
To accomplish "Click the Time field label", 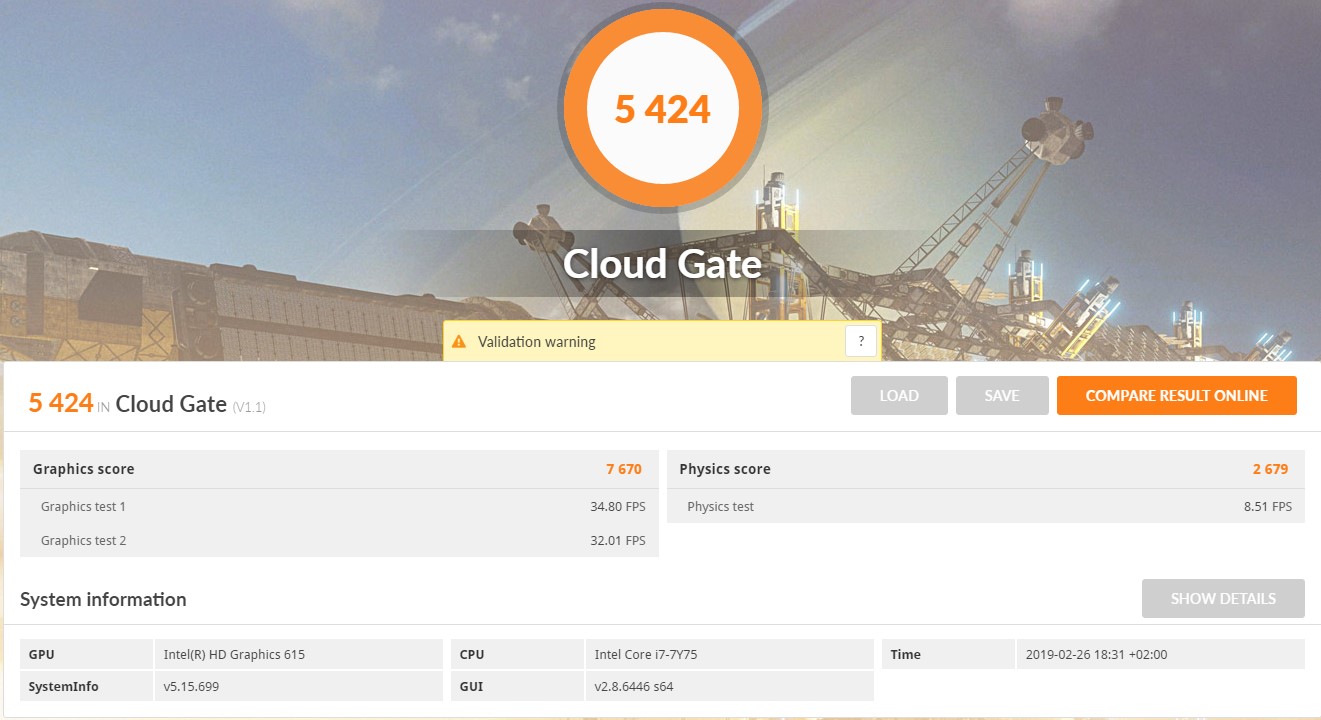I will point(905,655).
